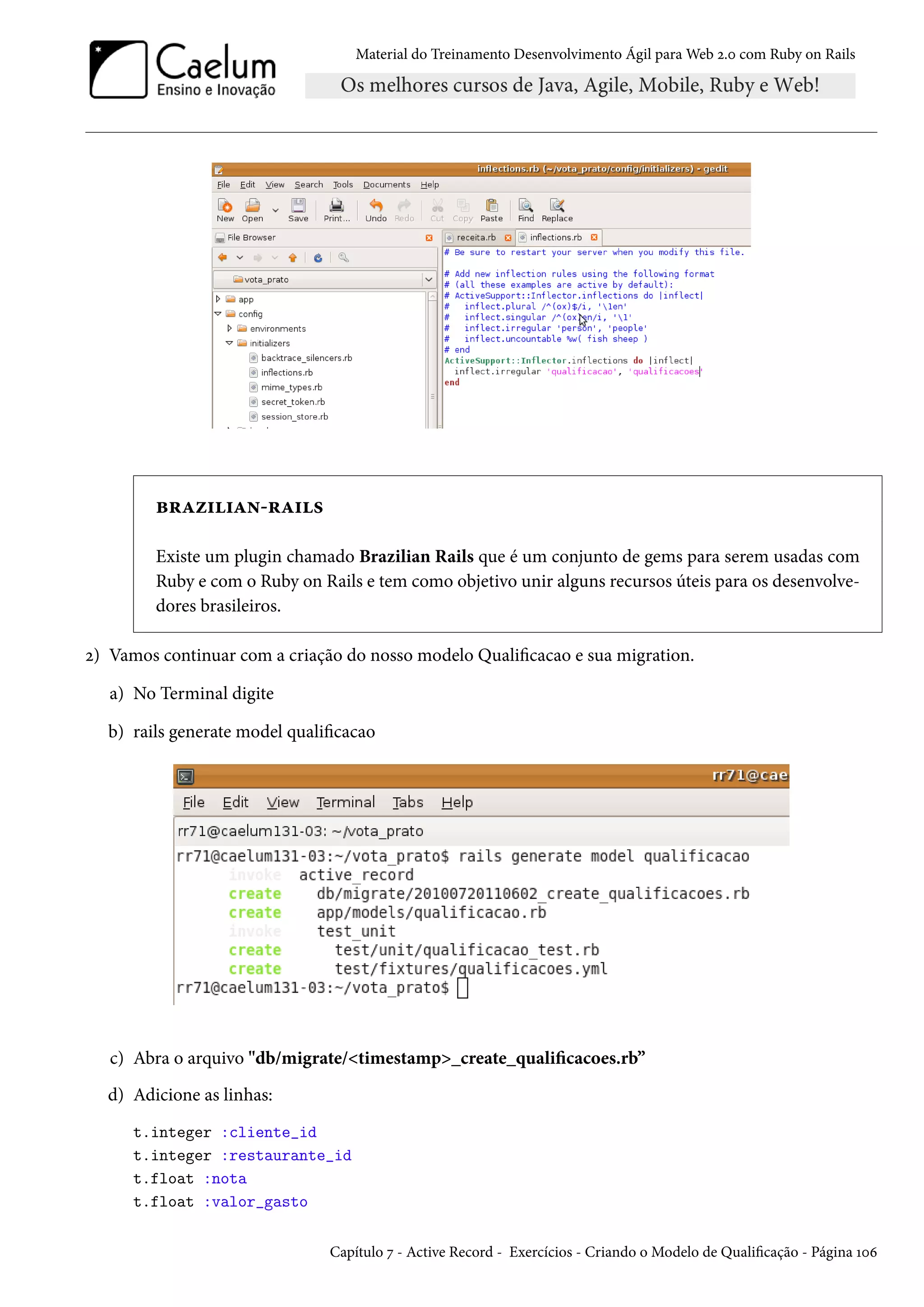The height and width of the screenshot is (1307, 924).
Task: Click the Cut scissors icon
Action: click(x=437, y=205)
